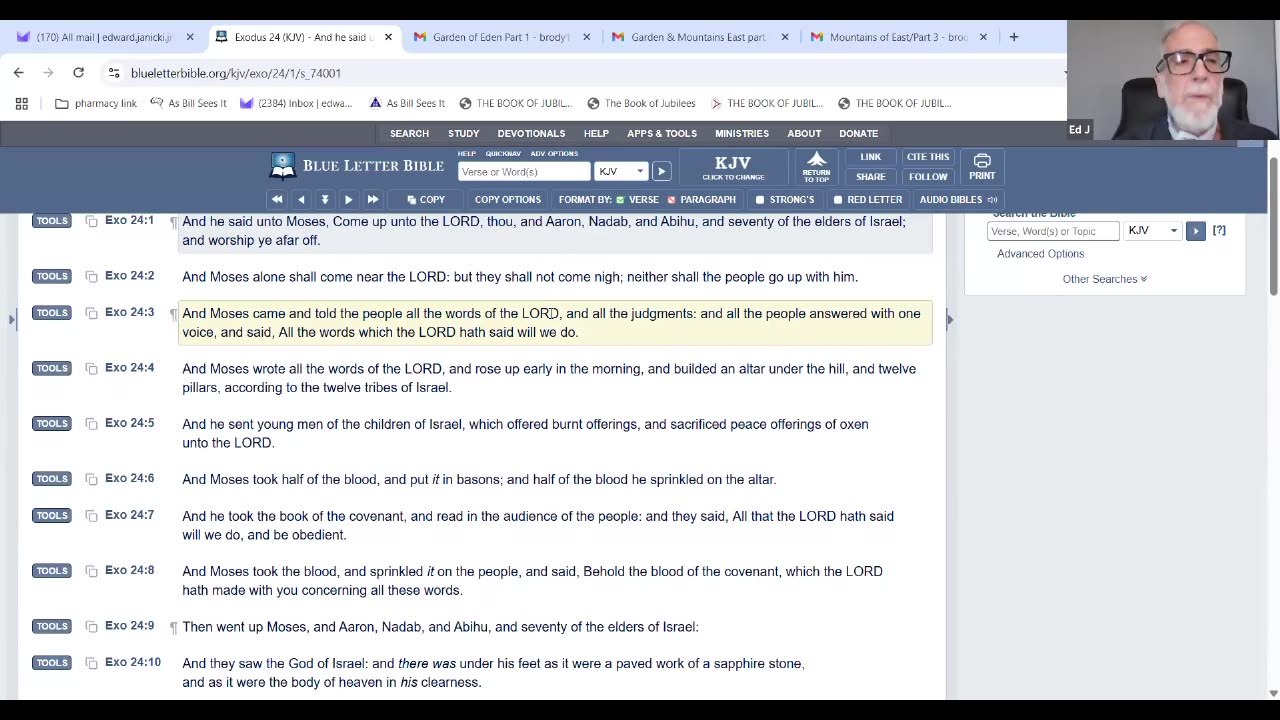Screen dimensions: 1280x720
Task: Toggle the Paragraph format checkbox
Action: pos(671,200)
